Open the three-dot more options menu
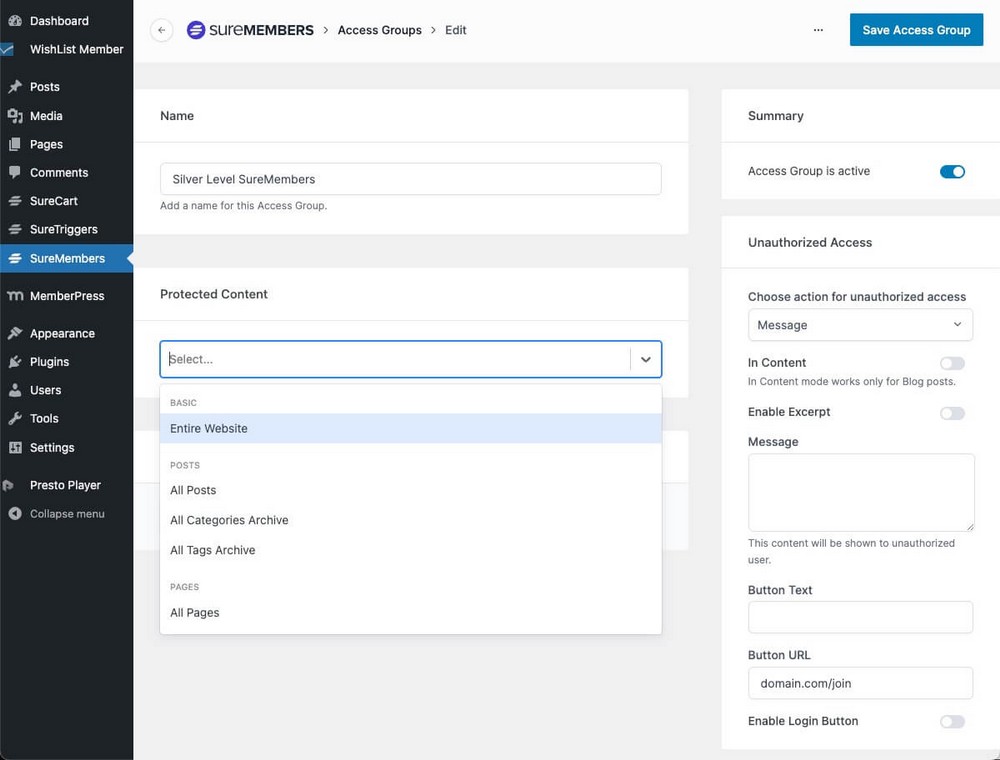Image resolution: width=1000 pixels, height=760 pixels. (818, 30)
